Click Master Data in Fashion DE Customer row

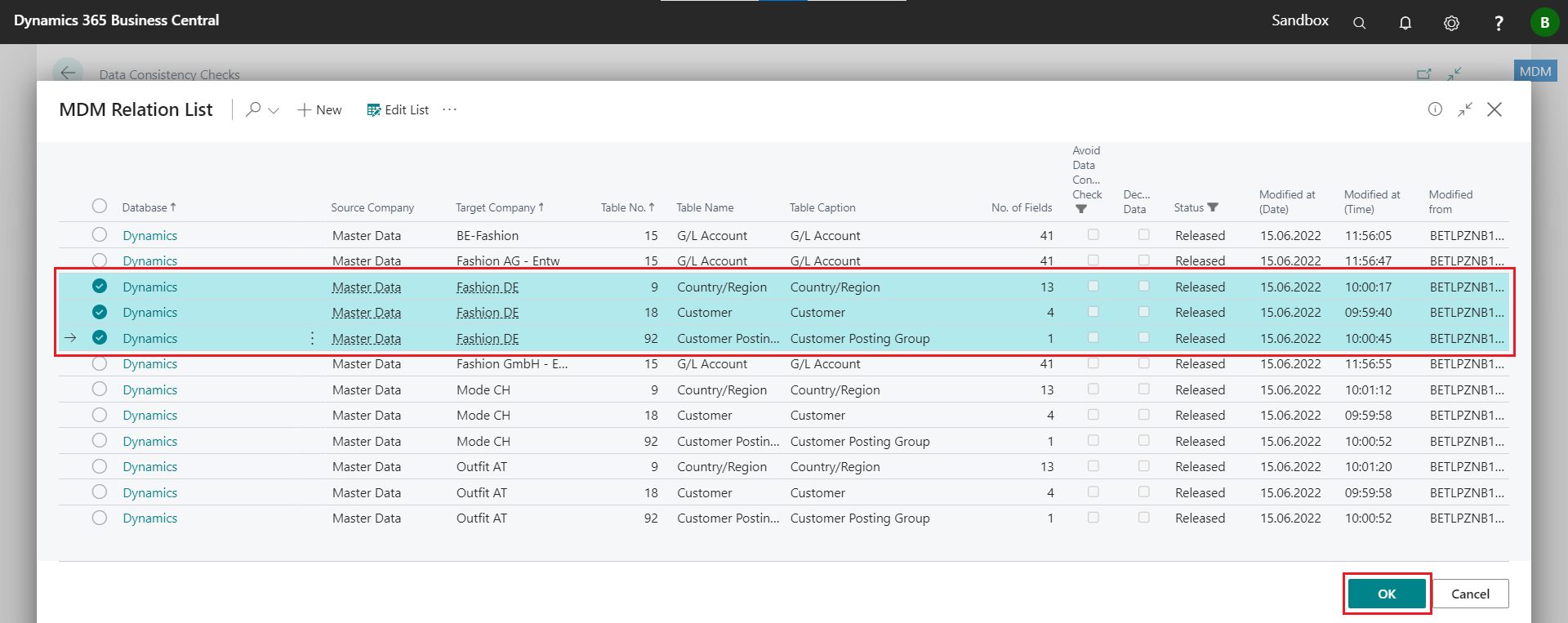click(367, 313)
